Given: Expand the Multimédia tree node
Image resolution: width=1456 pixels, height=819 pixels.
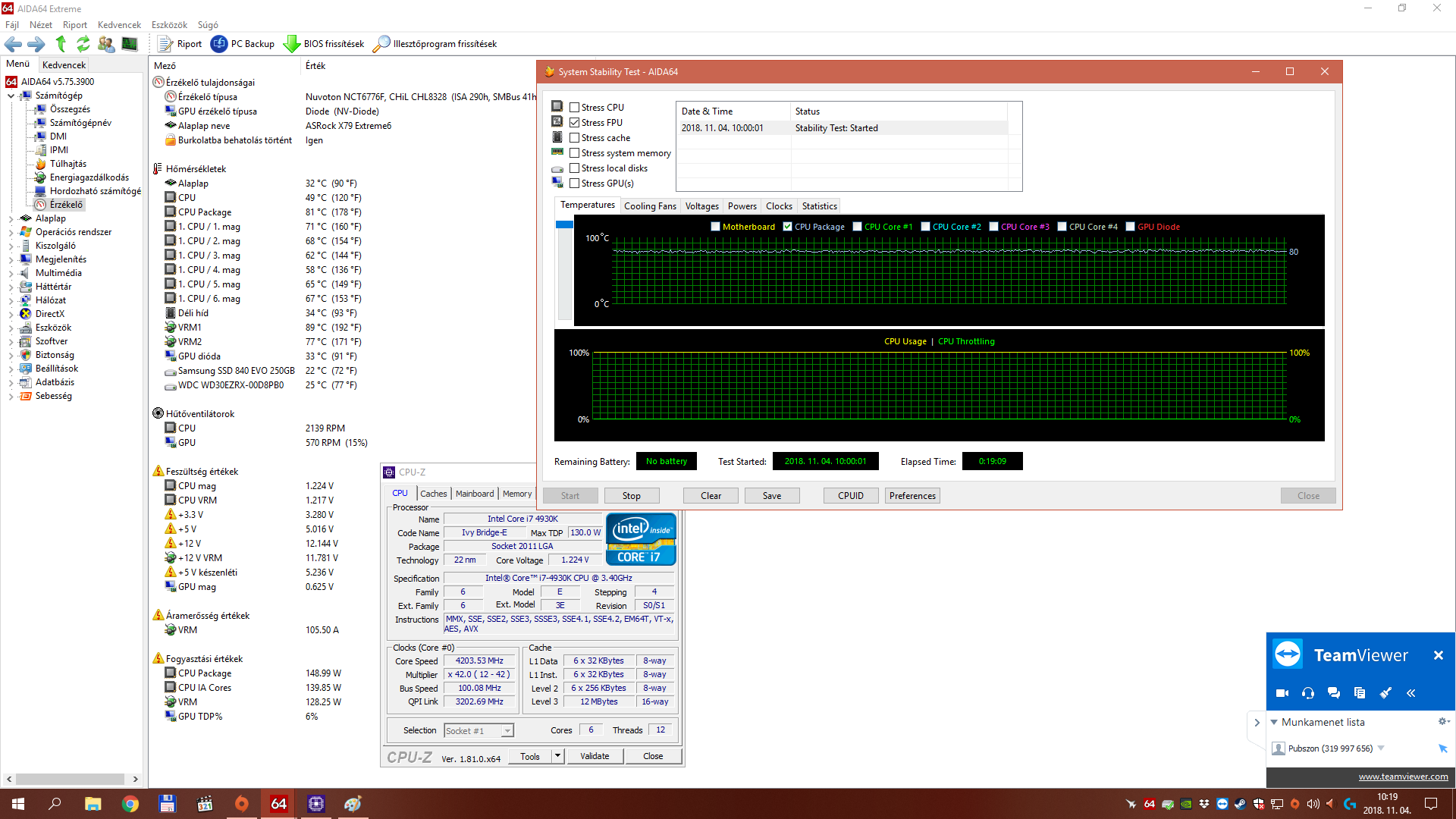Looking at the screenshot, I should coord(11,274).
